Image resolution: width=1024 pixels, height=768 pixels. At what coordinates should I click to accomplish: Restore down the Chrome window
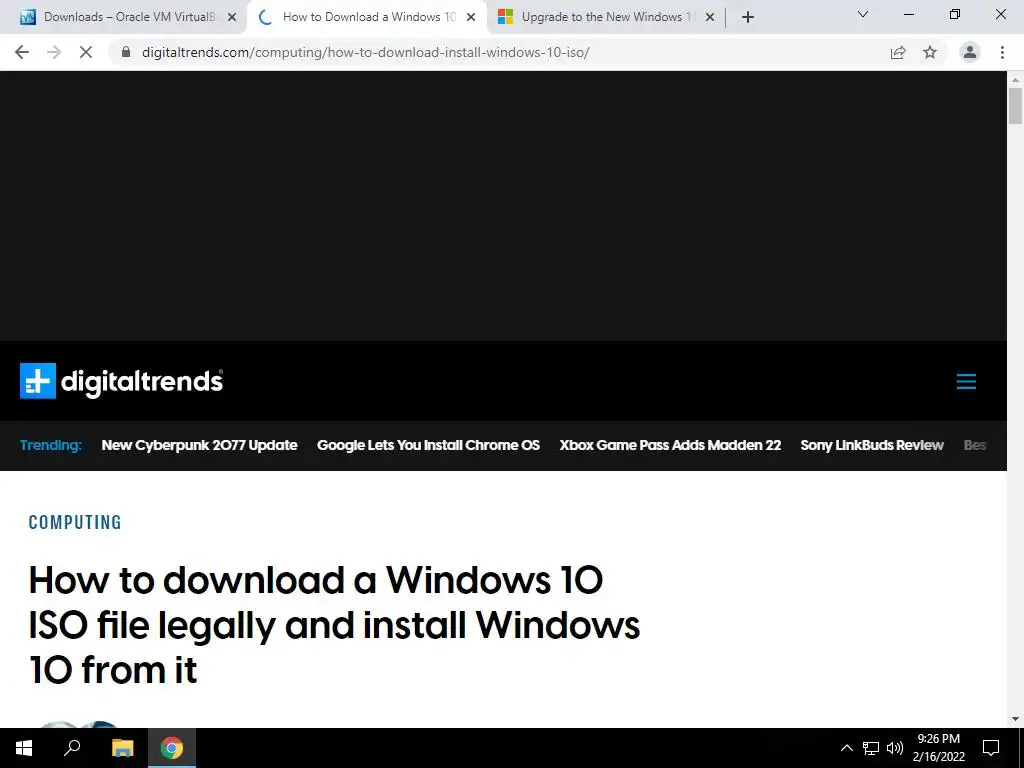(955, 14)
